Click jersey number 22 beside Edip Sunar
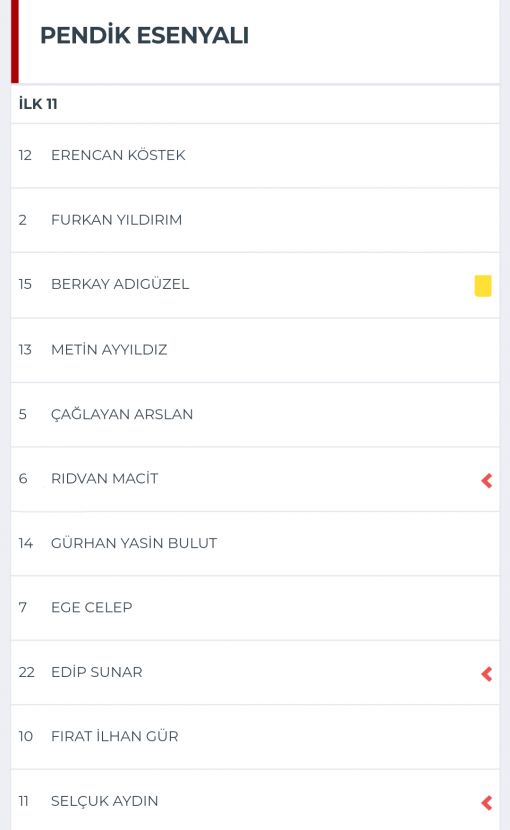This screenshot has height=830, width=510. 26,672
